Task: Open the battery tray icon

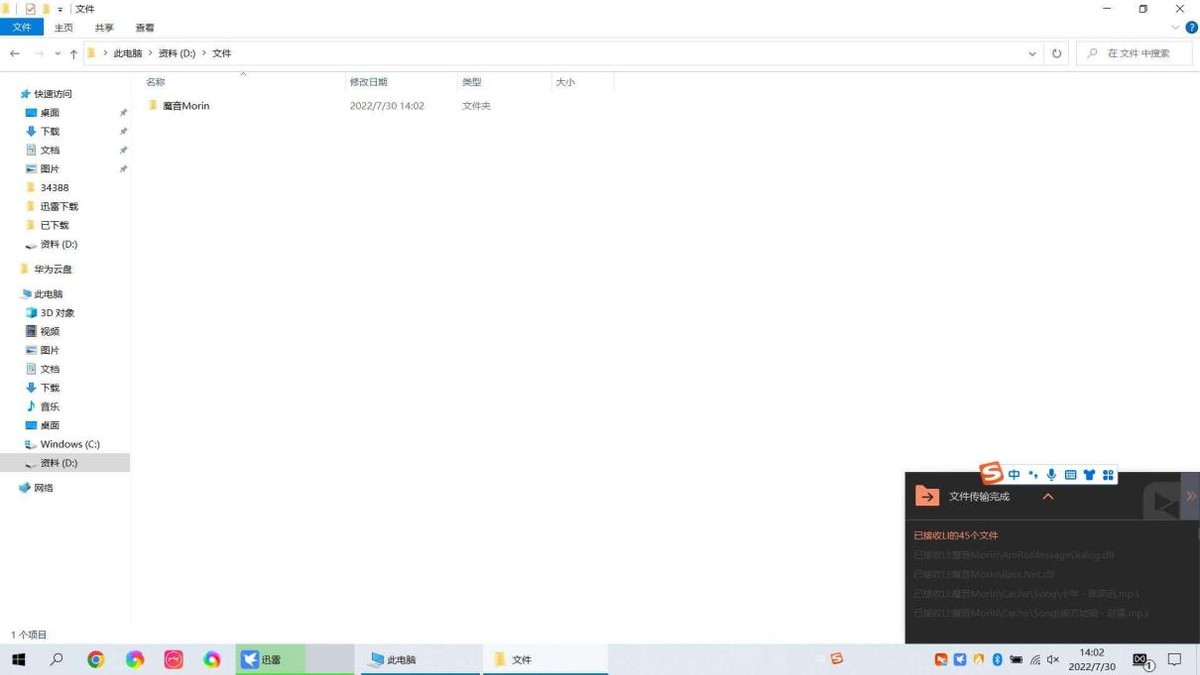Action: [x=1016, y=659]
